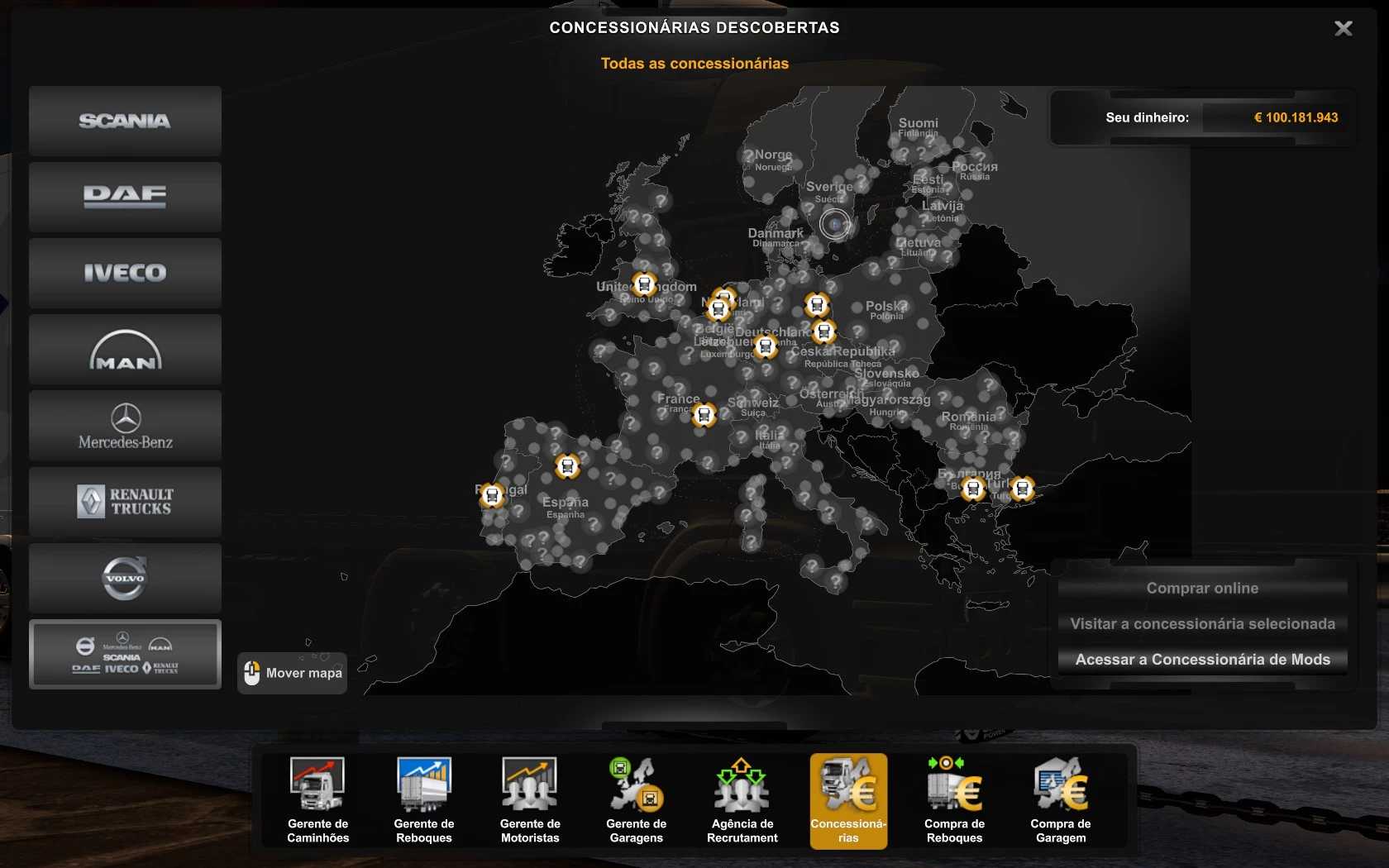Show Mercedes-Benz dealerships

coord(125,426)
